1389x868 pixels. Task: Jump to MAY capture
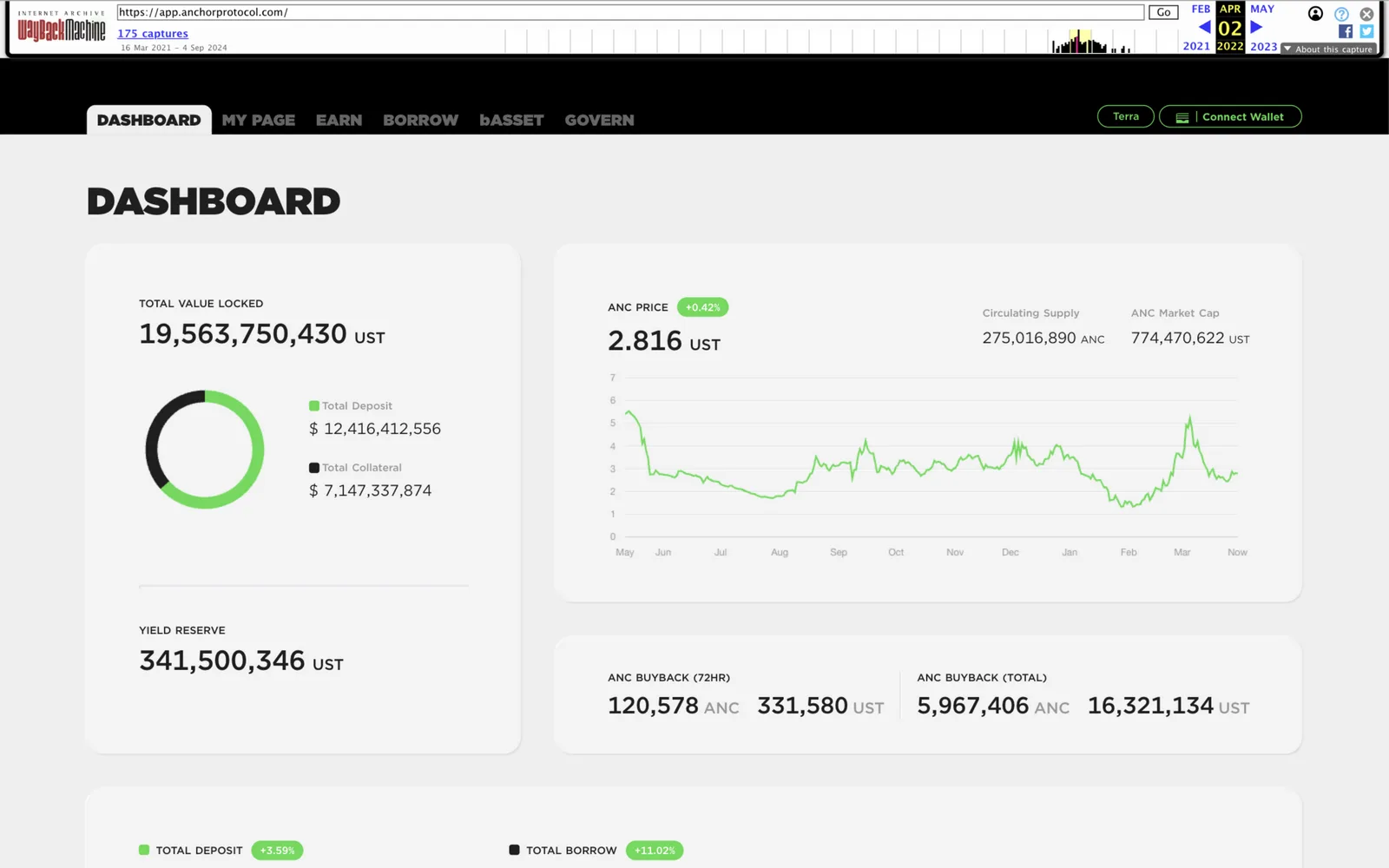point(1262,10)
